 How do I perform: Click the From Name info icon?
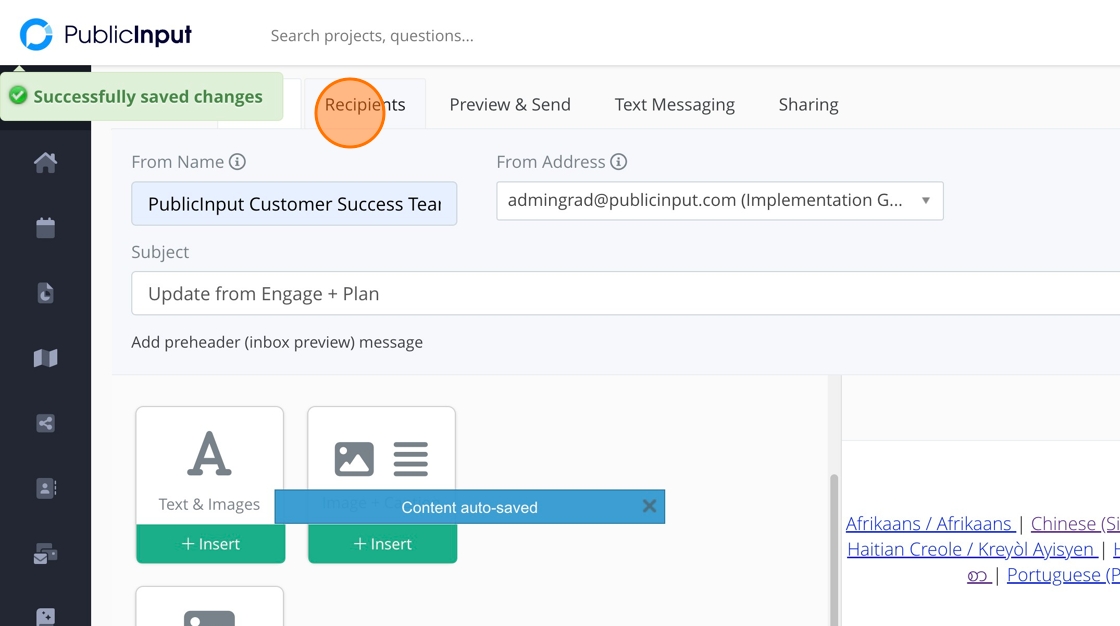[x=237, y=162]
